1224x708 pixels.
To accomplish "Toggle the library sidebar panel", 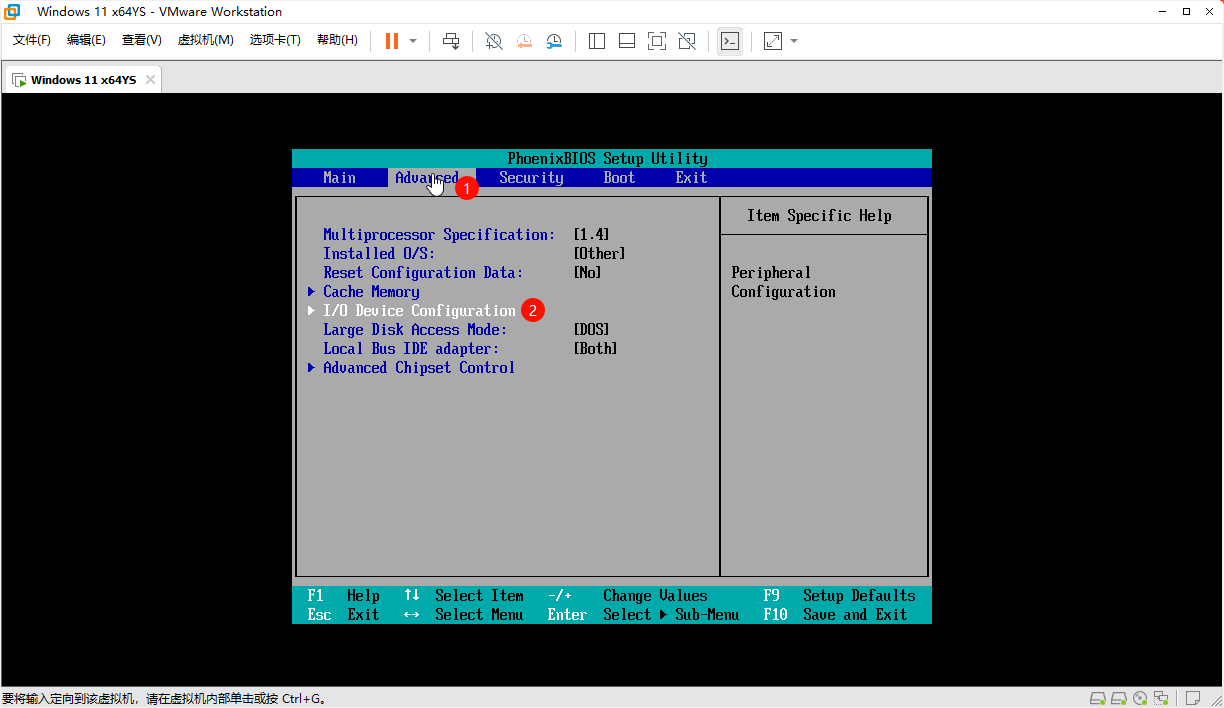I will [x=597, y=41].
